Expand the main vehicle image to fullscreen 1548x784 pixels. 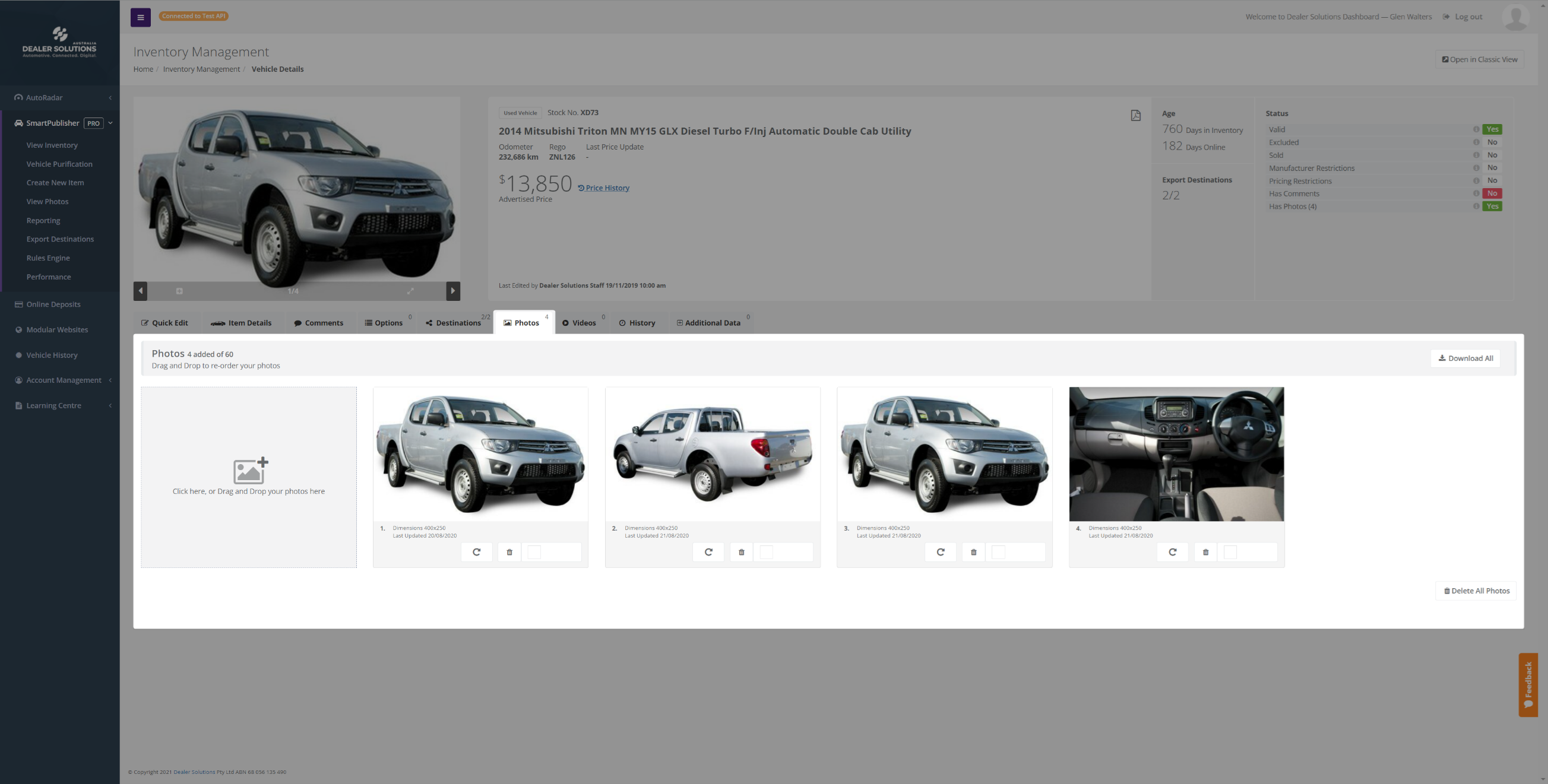click(x=410, y=291)
